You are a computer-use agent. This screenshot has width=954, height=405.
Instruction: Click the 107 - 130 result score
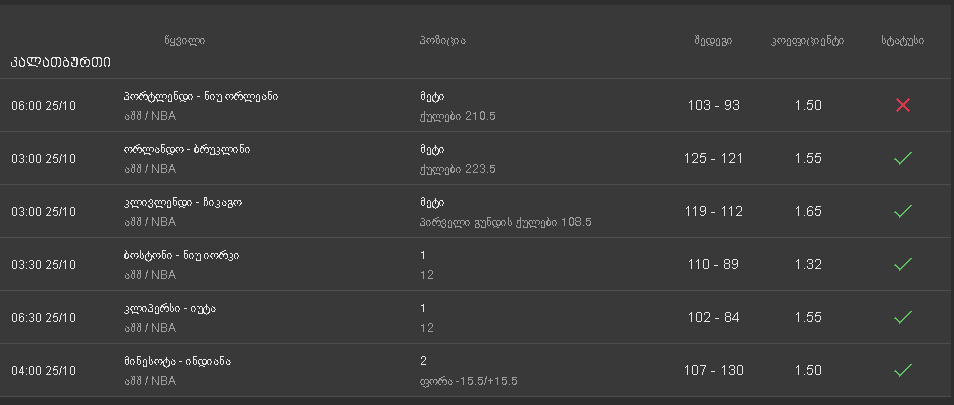tap(712, 370)
